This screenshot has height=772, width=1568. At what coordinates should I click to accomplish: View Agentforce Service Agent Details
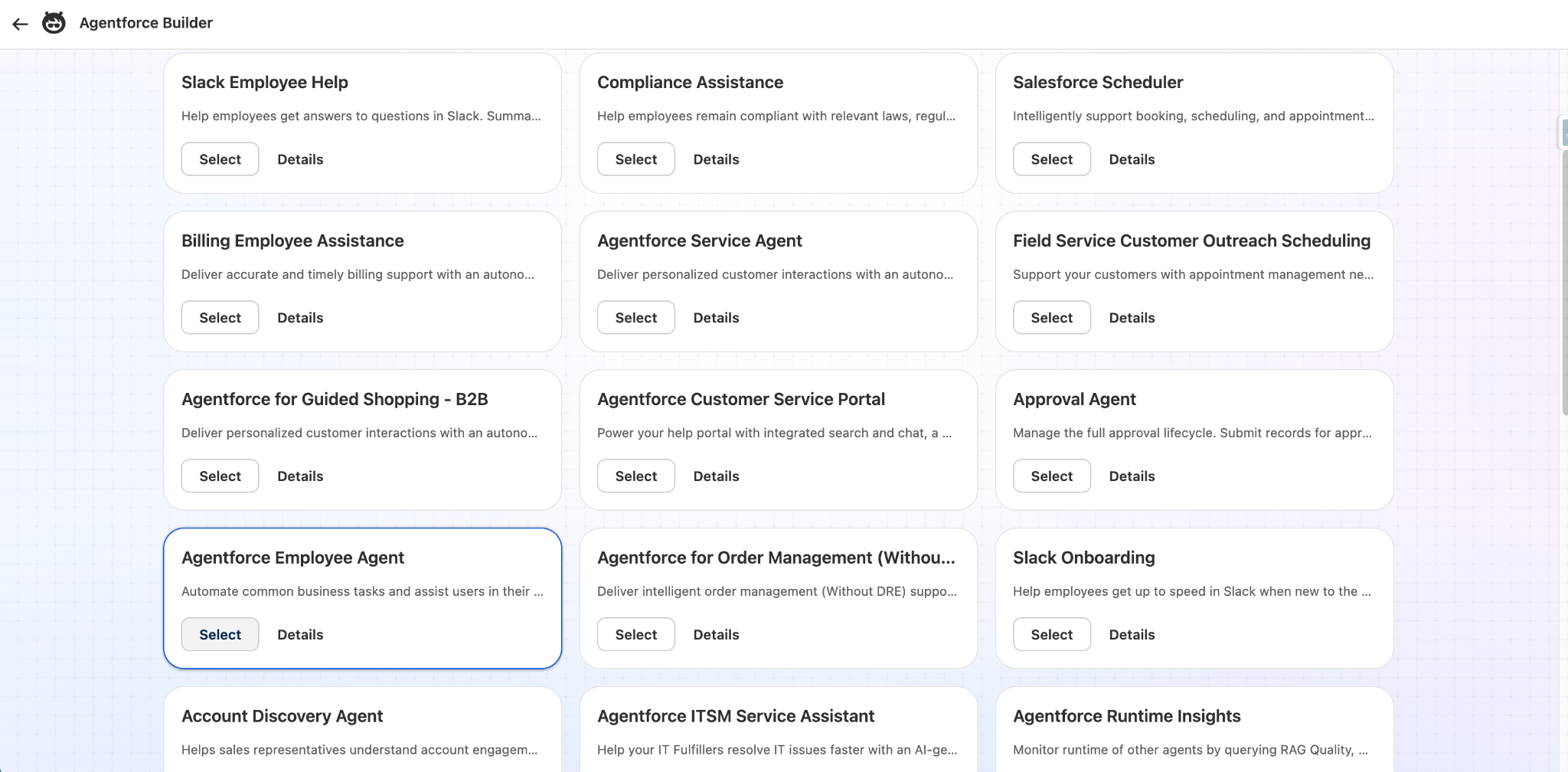coord(716,318)
